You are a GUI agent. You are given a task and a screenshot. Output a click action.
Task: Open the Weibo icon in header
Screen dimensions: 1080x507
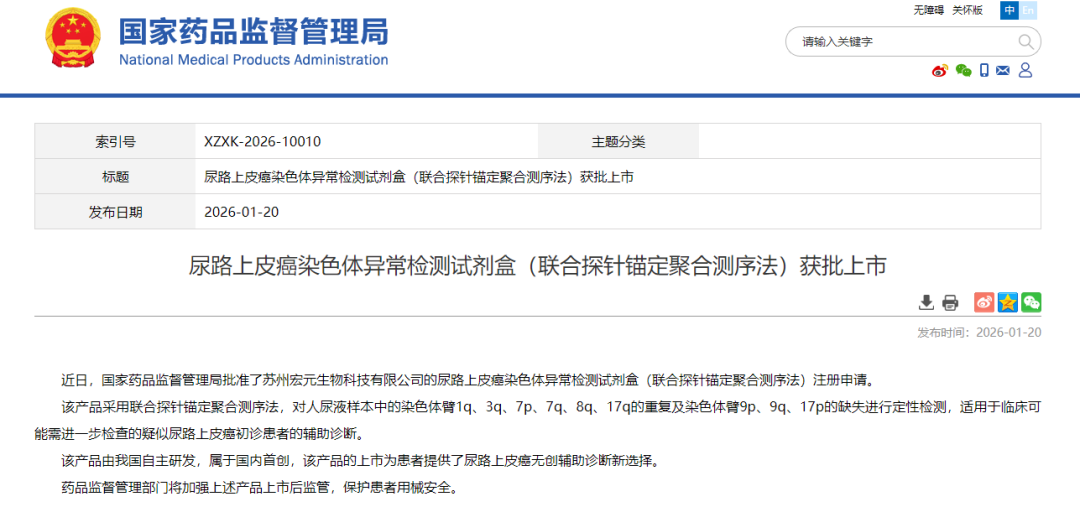click(x=940, y=70)
